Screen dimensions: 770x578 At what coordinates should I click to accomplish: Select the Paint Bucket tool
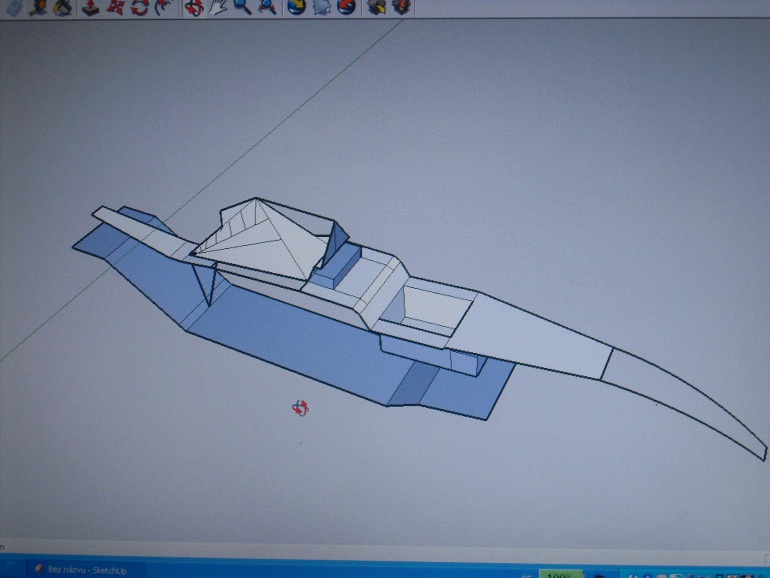click(63, 7)
